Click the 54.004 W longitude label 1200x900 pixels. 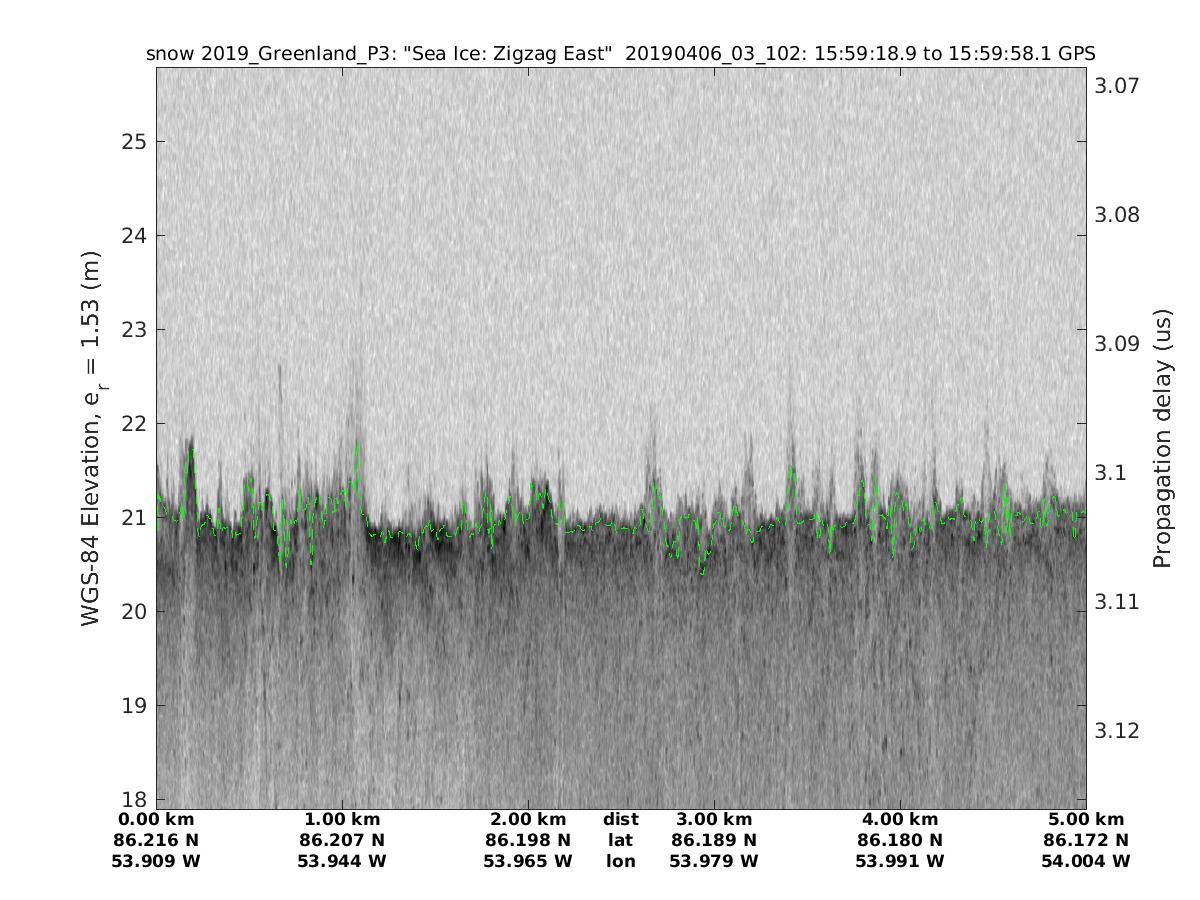point(1086,861)
